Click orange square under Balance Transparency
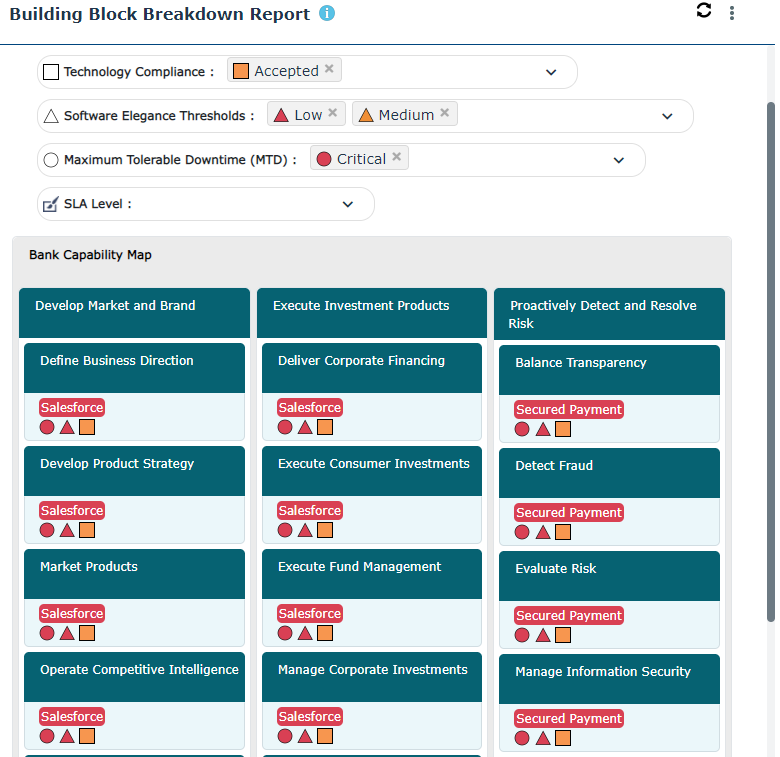Viewport: 780px width, 757px height. (x=563, y=429)
